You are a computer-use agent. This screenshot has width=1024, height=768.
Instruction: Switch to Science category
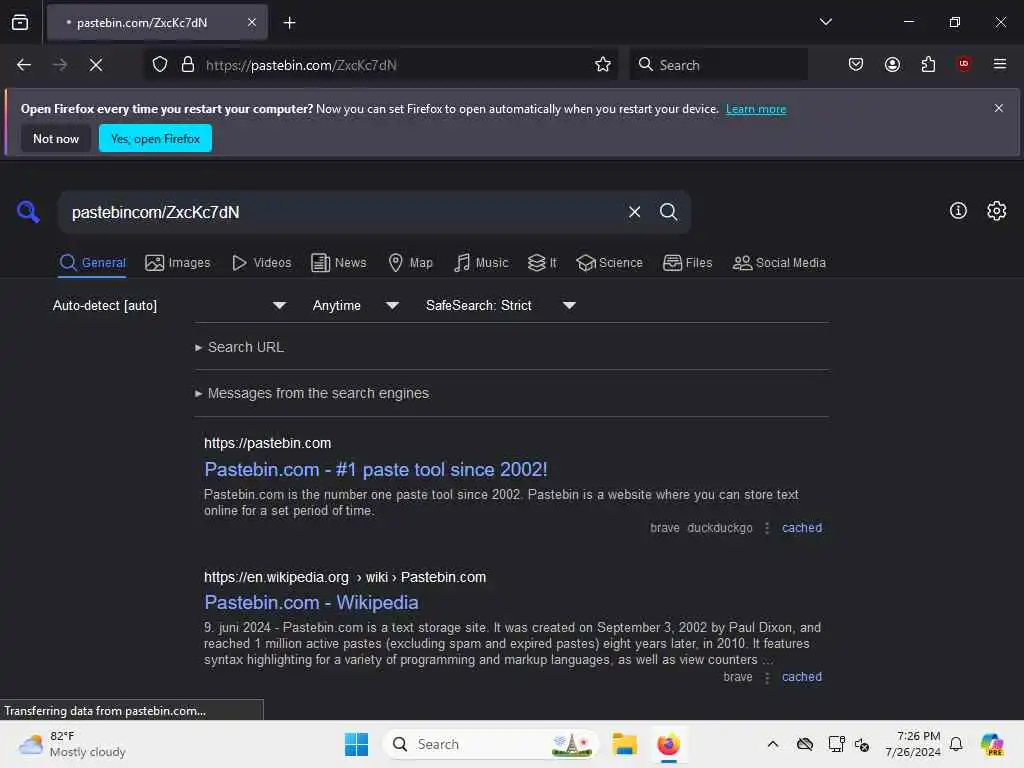tap(609, 263)
